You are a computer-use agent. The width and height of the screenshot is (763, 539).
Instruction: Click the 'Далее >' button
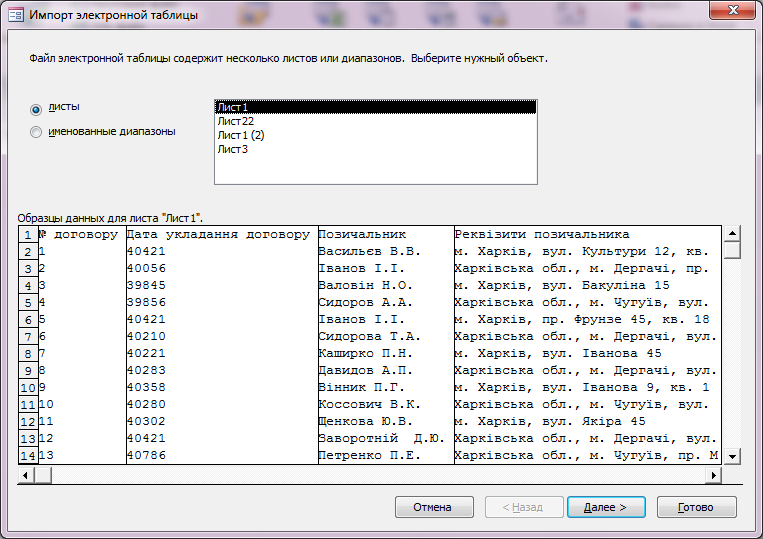606,507
